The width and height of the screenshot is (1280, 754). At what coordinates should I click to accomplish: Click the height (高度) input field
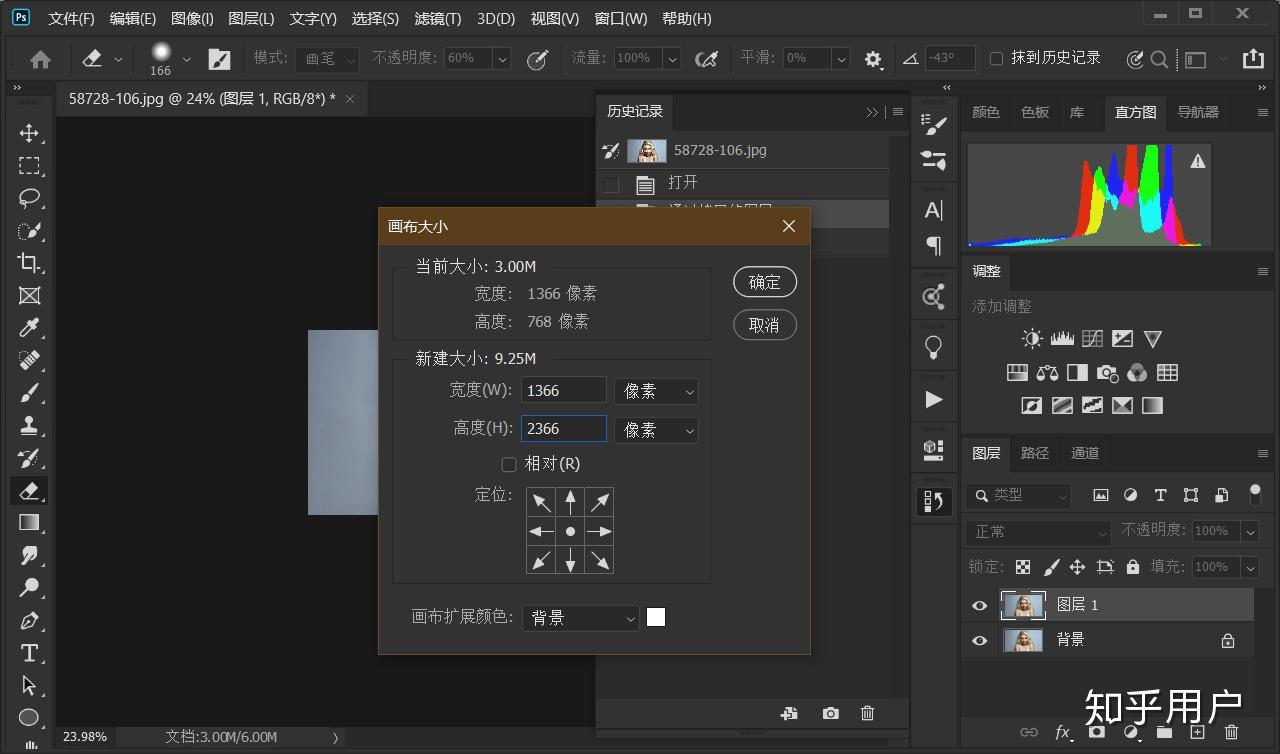(x=564, y=429)
